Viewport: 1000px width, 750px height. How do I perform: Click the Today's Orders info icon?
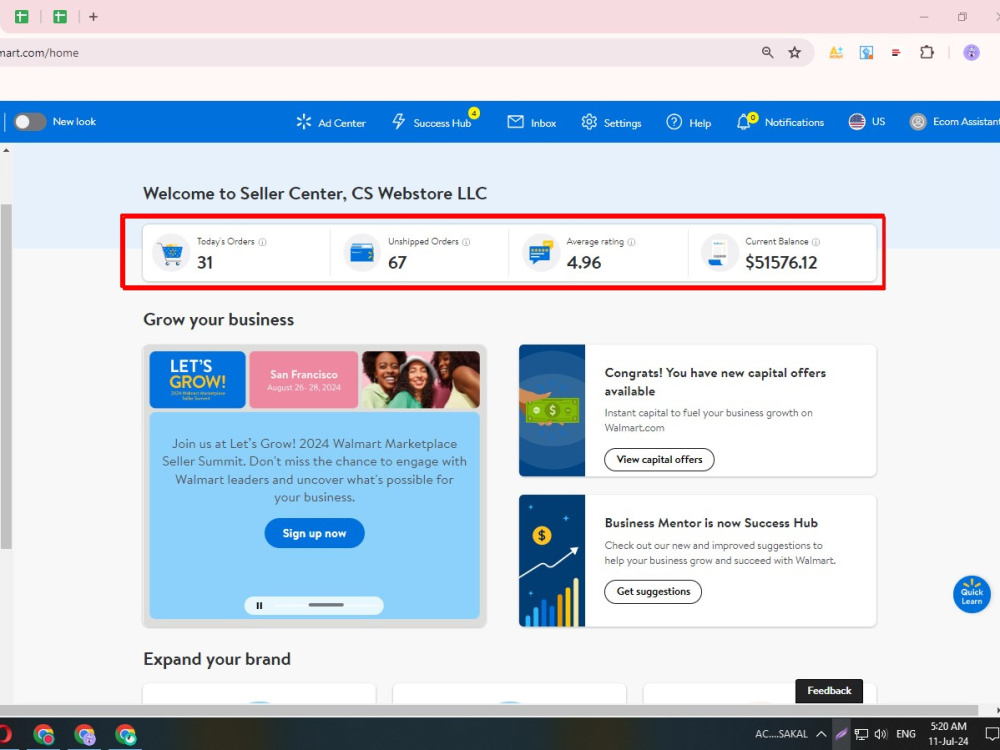click(x=262, y=242)
